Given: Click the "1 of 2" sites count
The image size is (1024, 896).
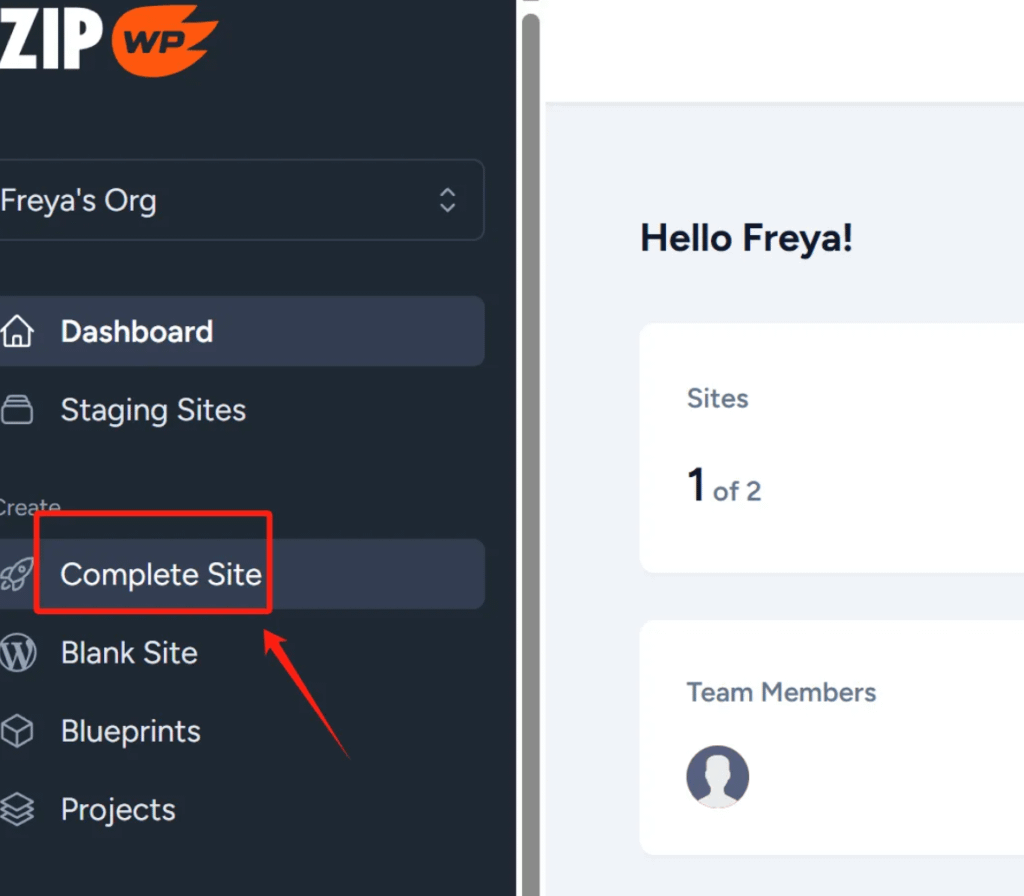Looking at the screenshot, I should point(724,487).
